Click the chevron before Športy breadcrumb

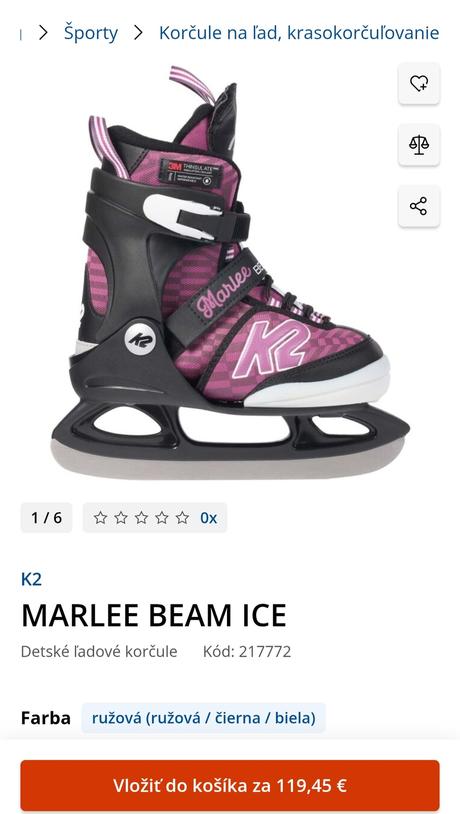[x=43, y=33]
